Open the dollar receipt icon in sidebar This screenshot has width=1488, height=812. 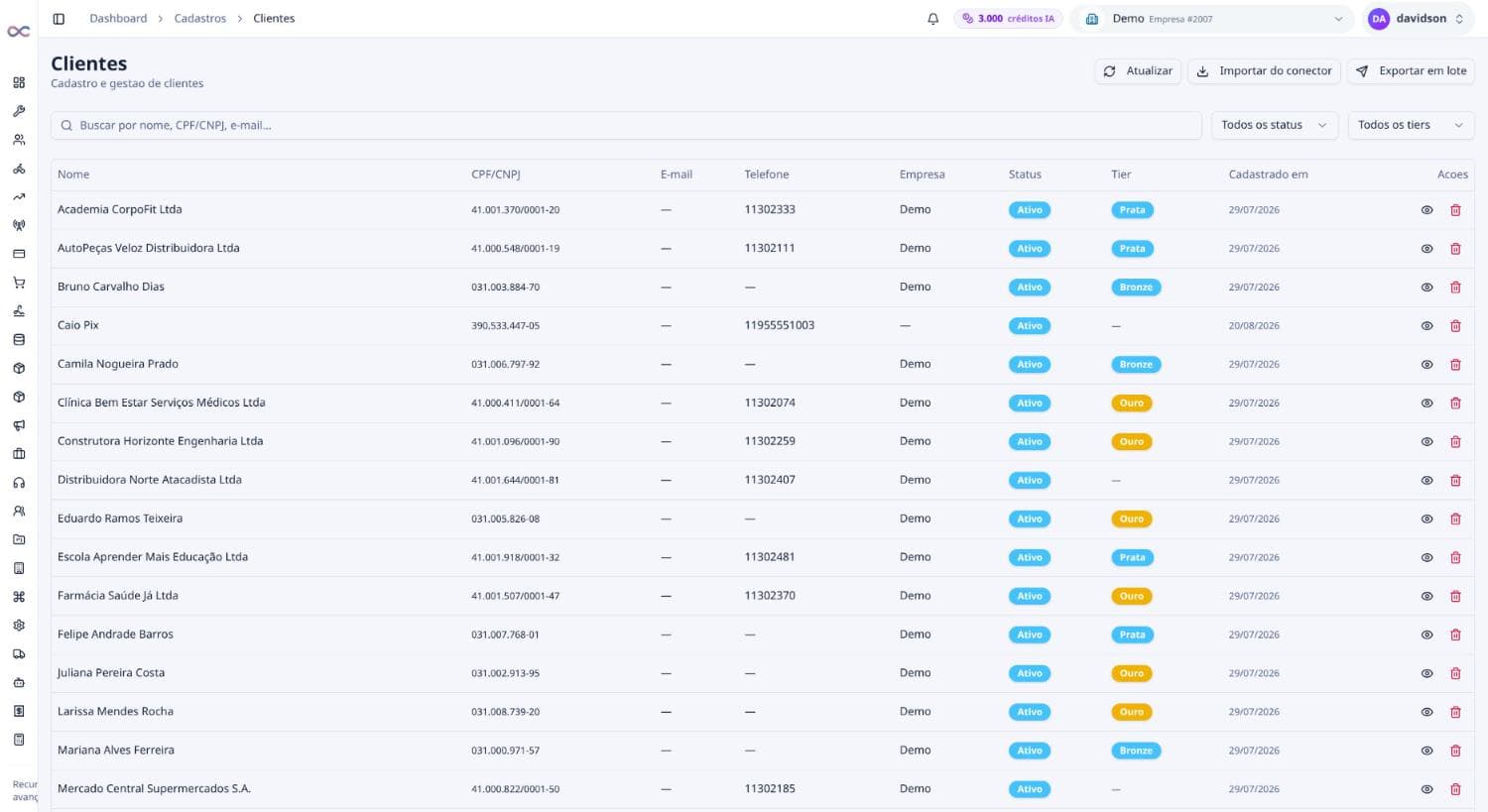pyautogui.click(x=19, y=711)
